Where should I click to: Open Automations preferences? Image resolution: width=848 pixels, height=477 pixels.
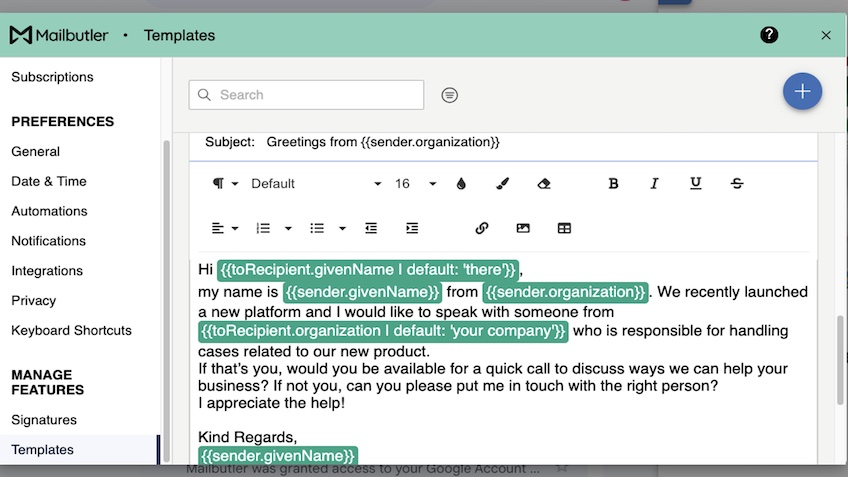click(49, 211)
